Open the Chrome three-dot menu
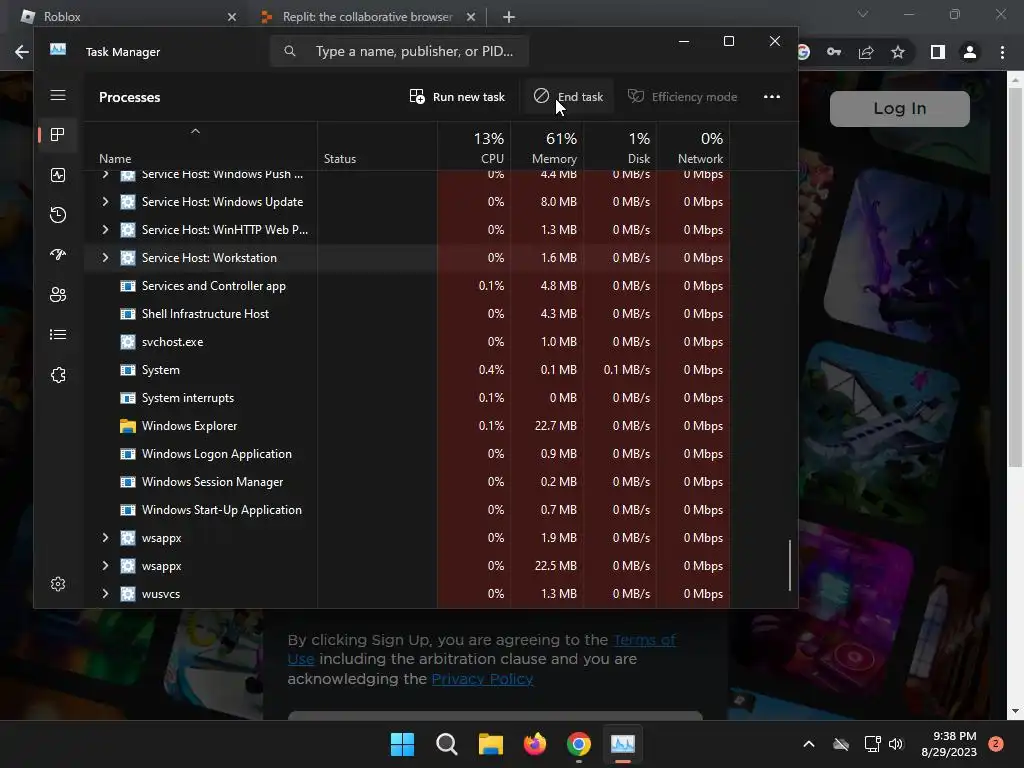The width and height of the screenshot is (1024, 768). pos(1002,52)
